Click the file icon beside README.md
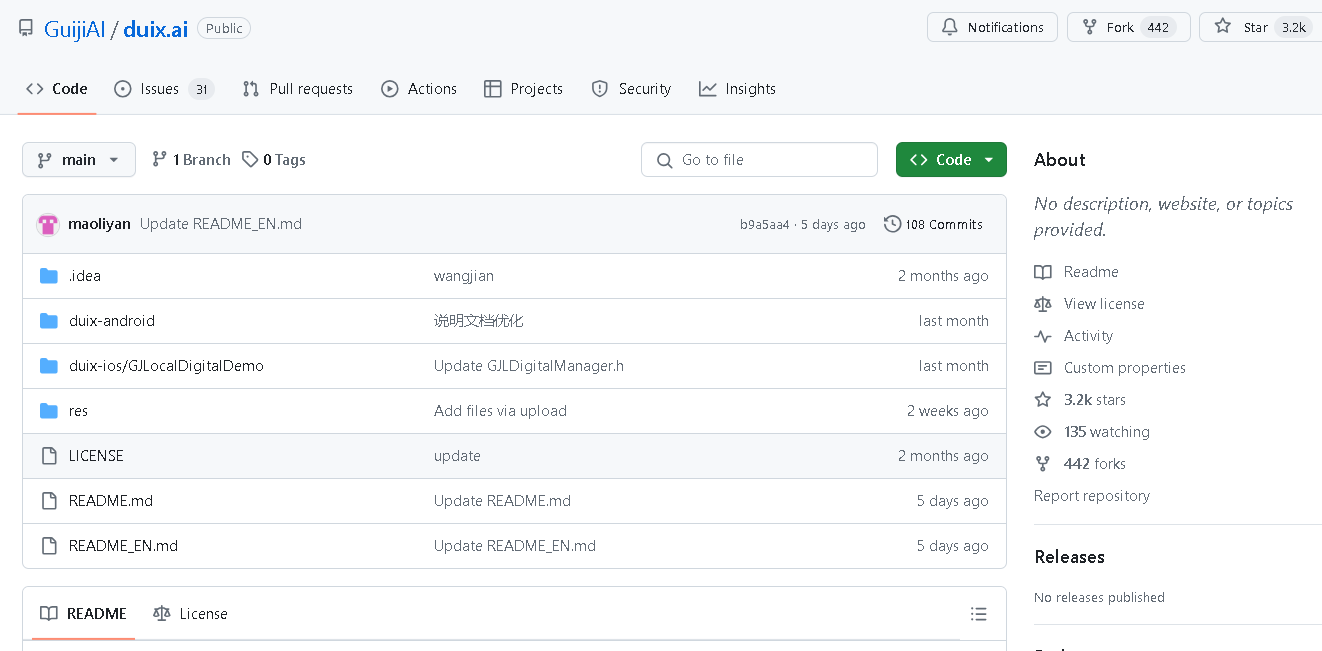Screen dimensions: 1322x651 pyautogui.click(x=49, y=501)
